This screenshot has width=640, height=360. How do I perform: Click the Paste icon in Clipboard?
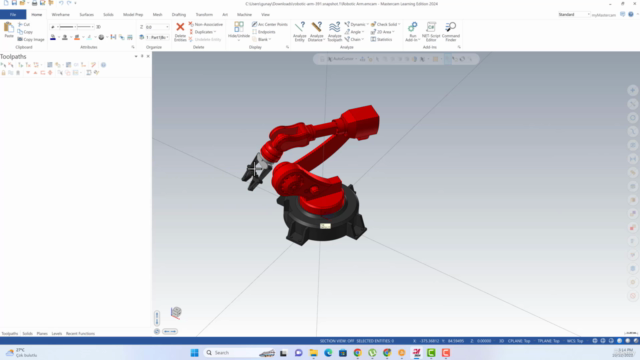click(x=9, y=30)
